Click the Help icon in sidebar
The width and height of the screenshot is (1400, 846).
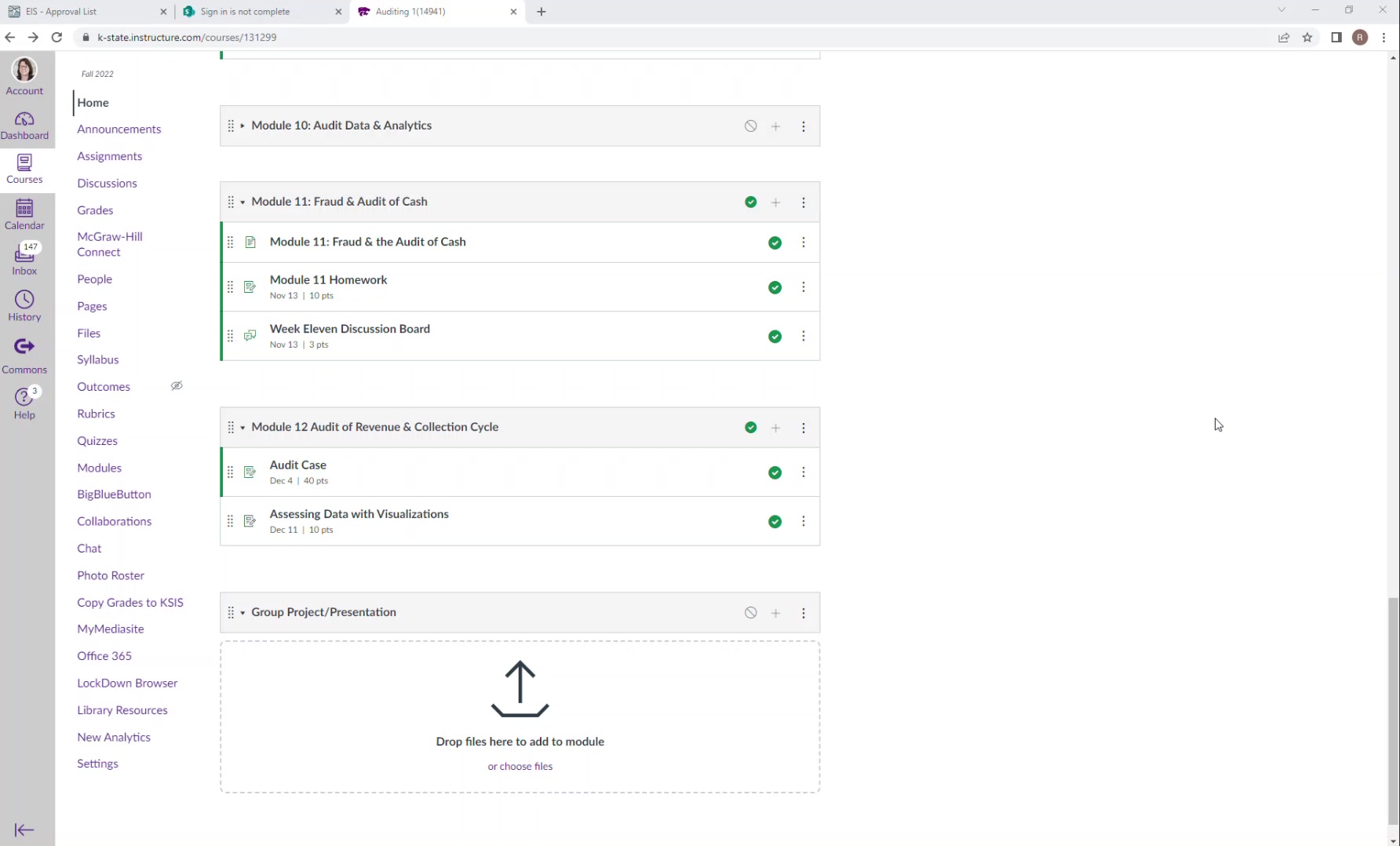pyautogui.click(x=24, y=403)
